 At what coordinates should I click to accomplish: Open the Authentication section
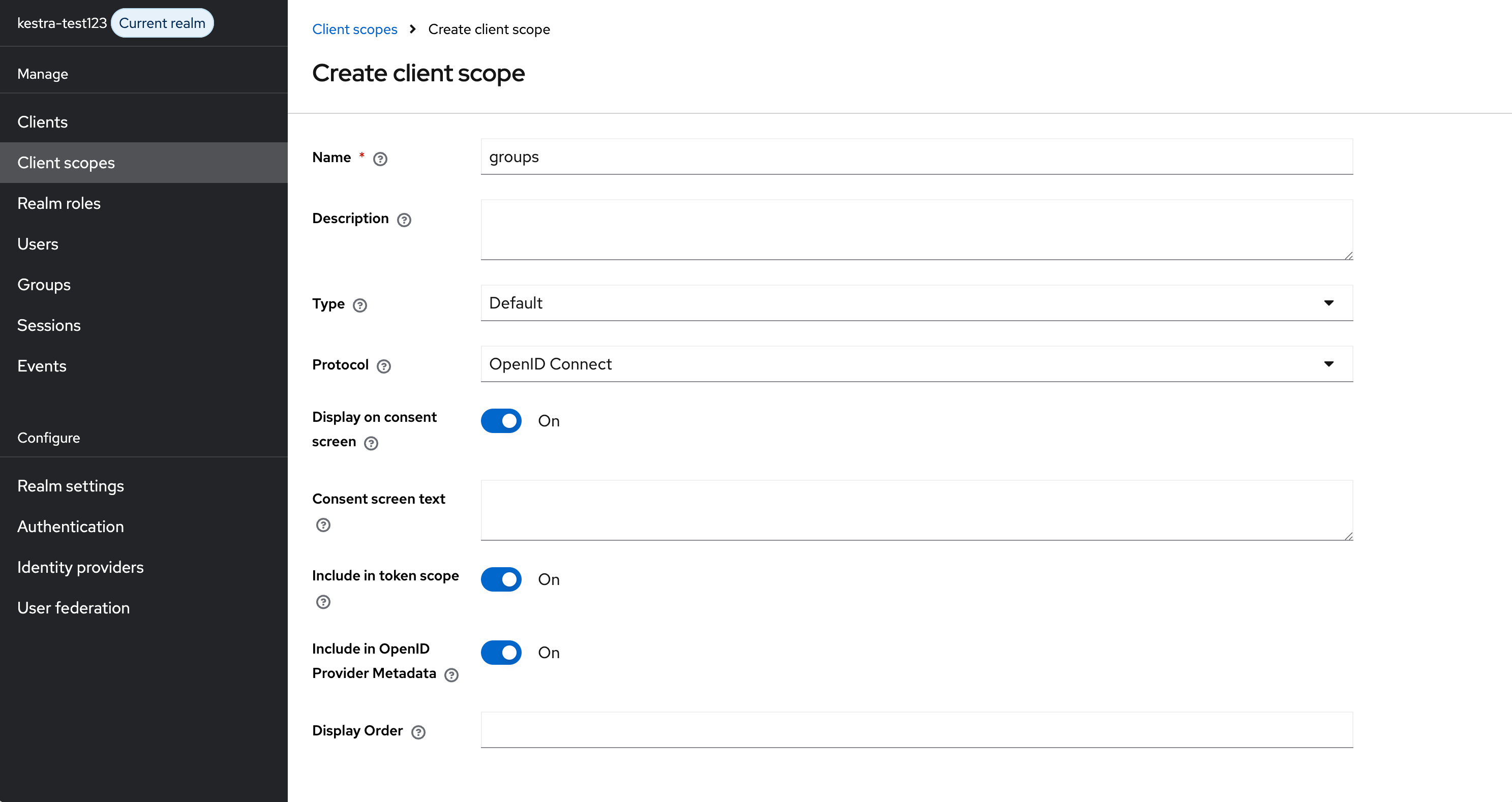click(71, 526)
